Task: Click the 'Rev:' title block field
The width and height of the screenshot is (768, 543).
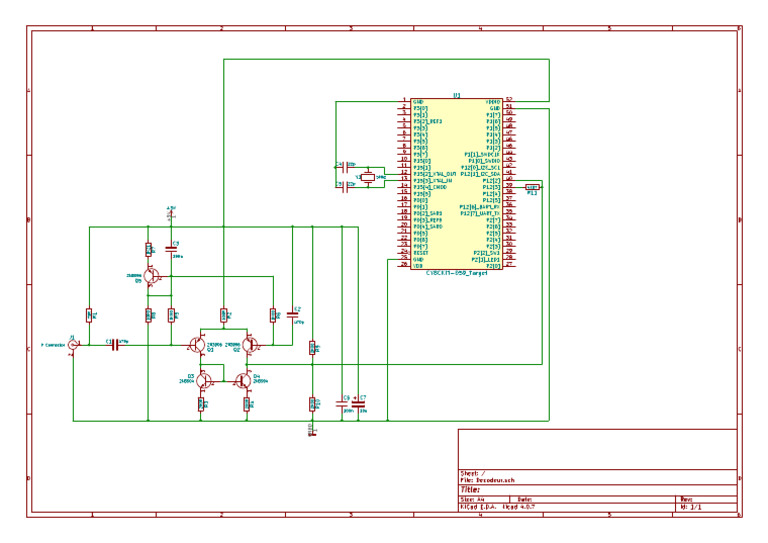Action: point(686,499)
